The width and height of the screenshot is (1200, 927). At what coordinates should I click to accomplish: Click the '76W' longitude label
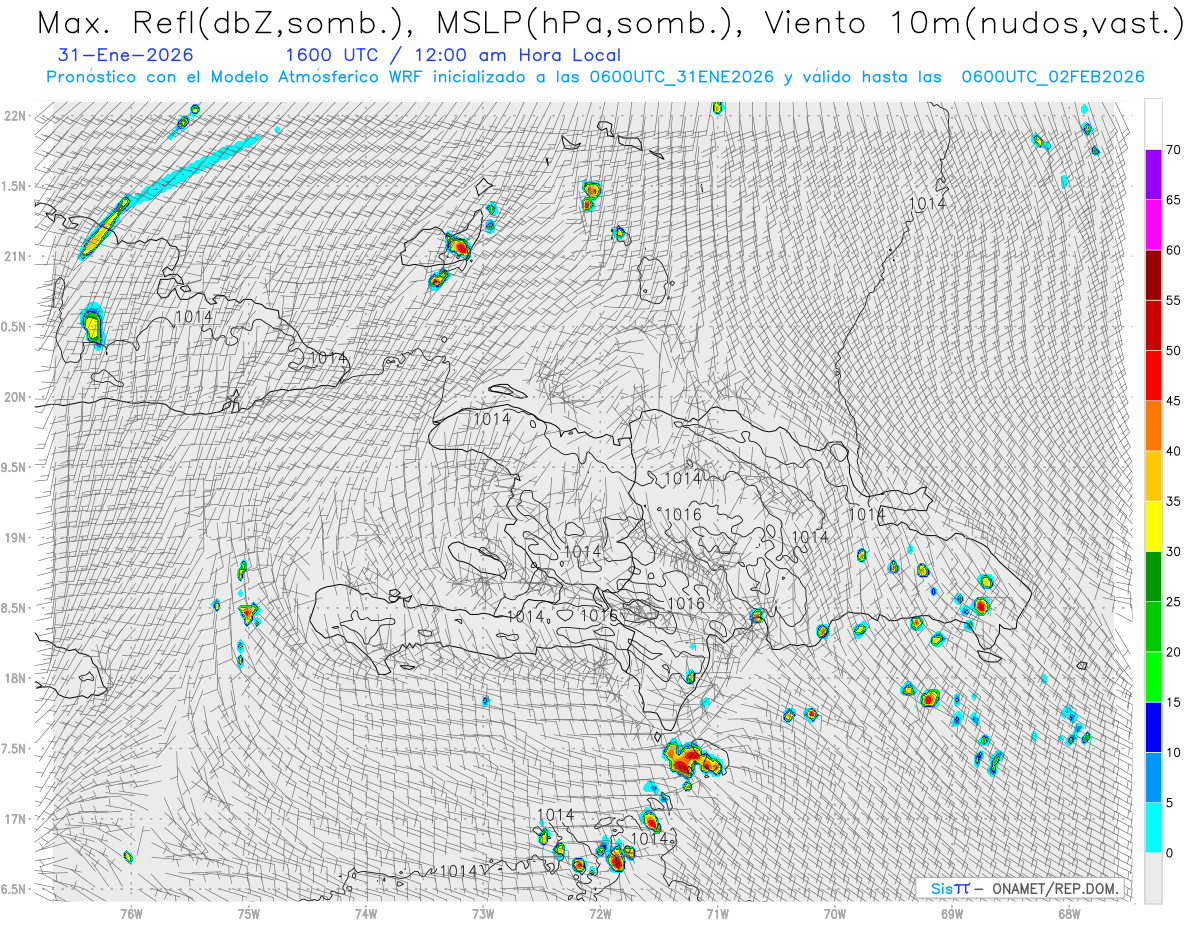131,912
